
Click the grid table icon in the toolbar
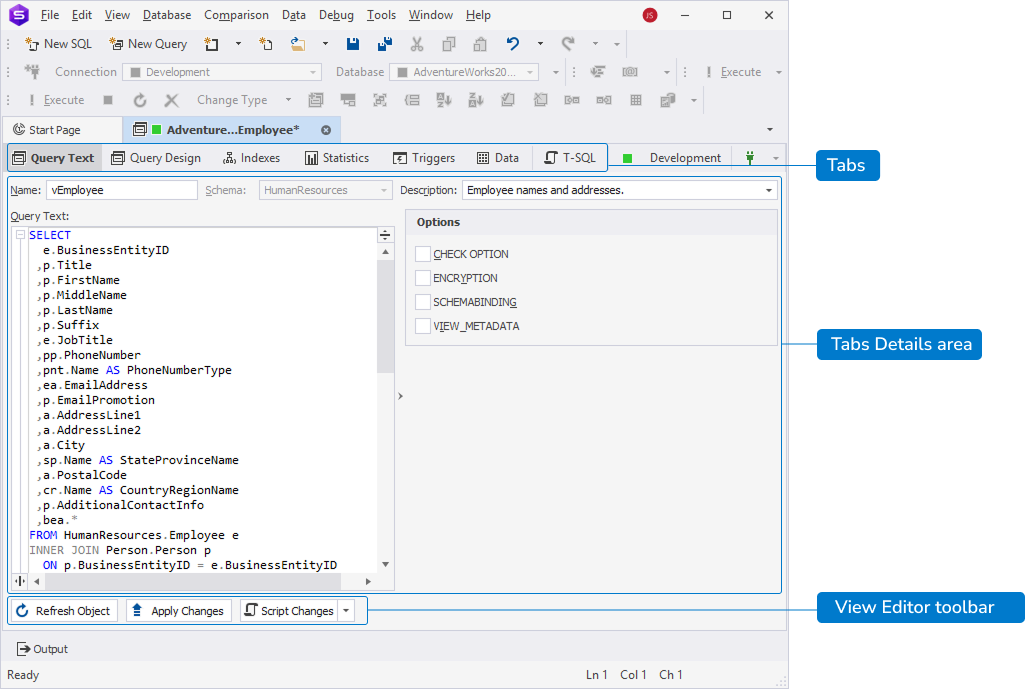[635, 100]
